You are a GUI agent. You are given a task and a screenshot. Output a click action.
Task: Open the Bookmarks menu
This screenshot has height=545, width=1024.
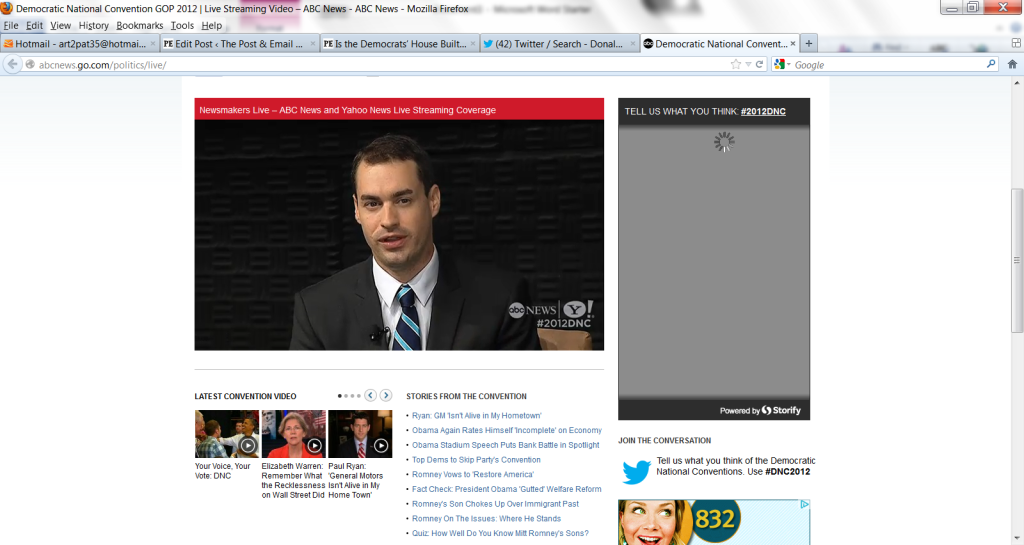(139, 25)
